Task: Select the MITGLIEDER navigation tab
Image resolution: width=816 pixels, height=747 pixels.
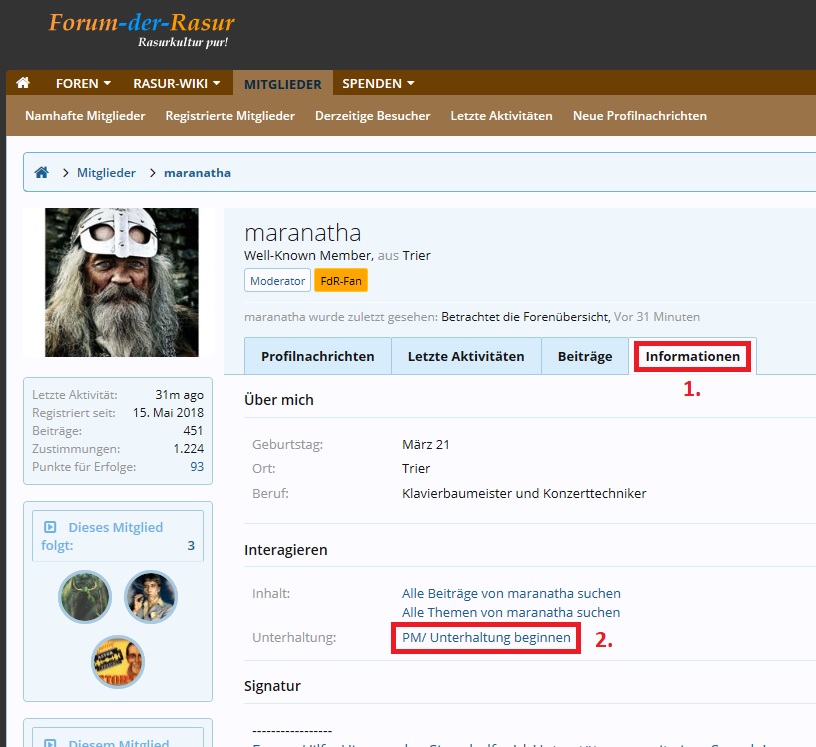Action: click(283, 84)
